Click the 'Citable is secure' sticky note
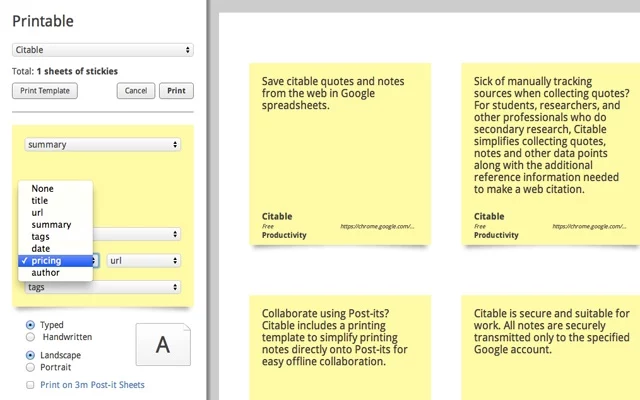Image resolution: width=640 pixels, height=400 pixels. click(551, 347)
